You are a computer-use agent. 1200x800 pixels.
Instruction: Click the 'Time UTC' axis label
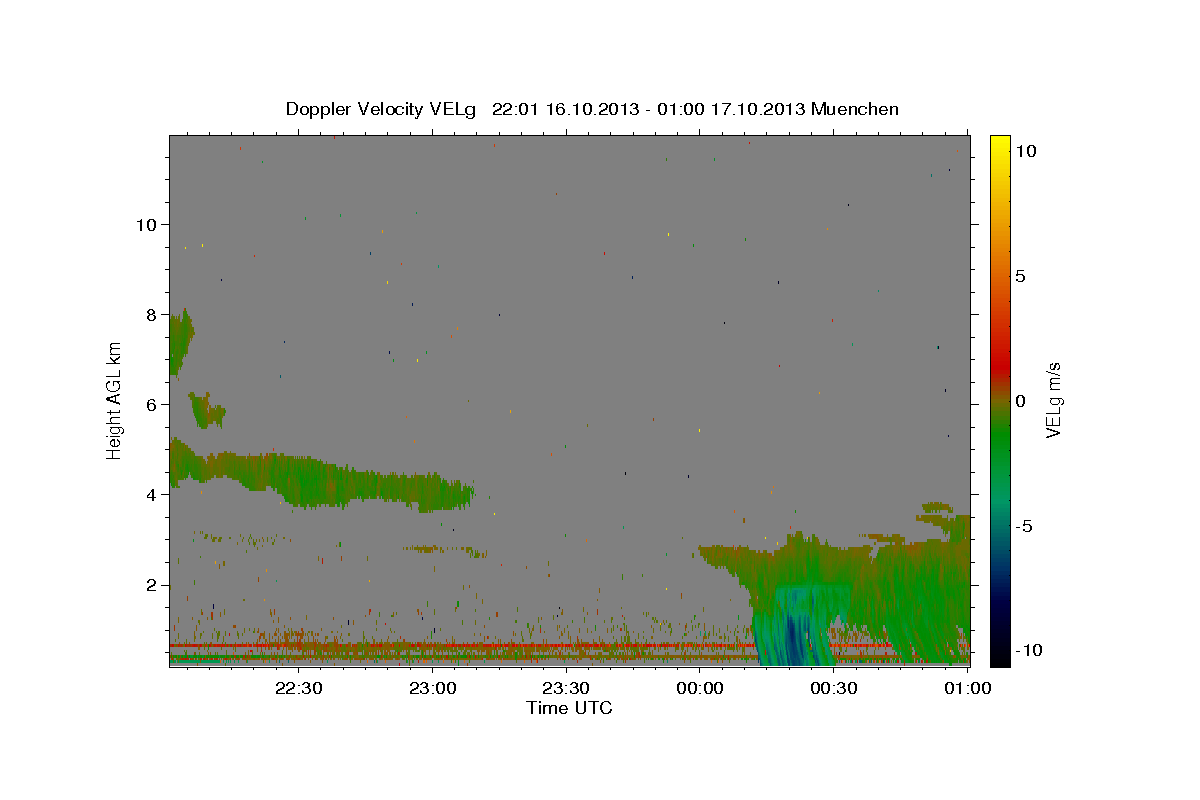(x=569, y=708)
